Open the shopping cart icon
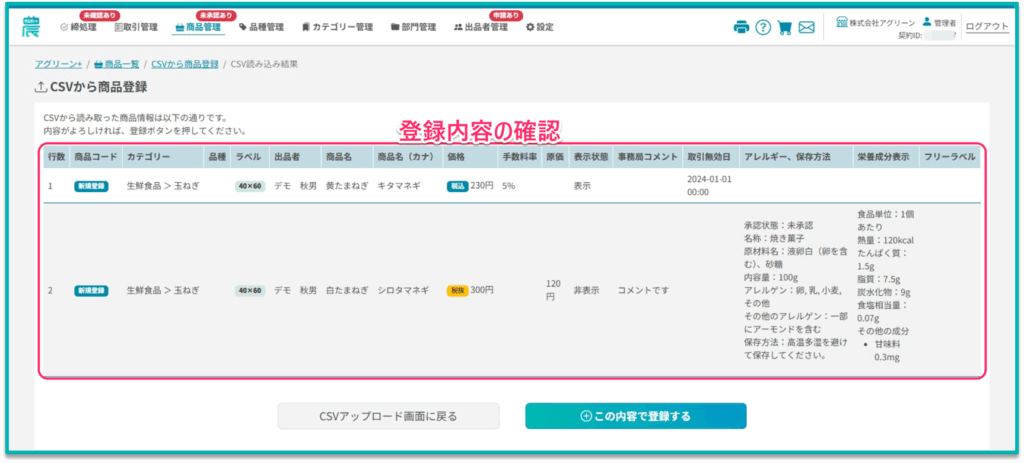 [785, 27]
